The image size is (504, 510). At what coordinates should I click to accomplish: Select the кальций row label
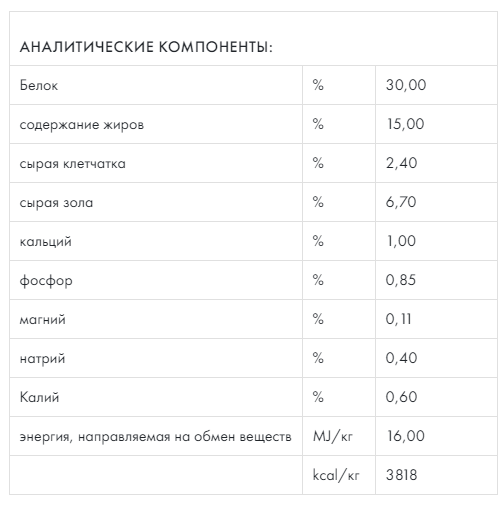45,241
